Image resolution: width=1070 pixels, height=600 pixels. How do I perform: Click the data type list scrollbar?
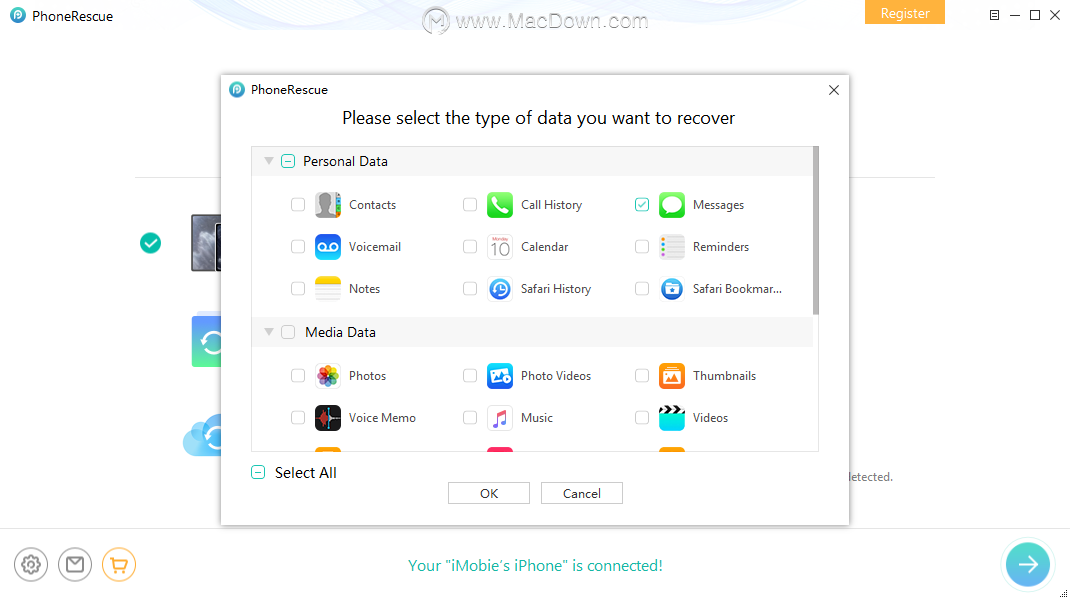tap(815, 231)
